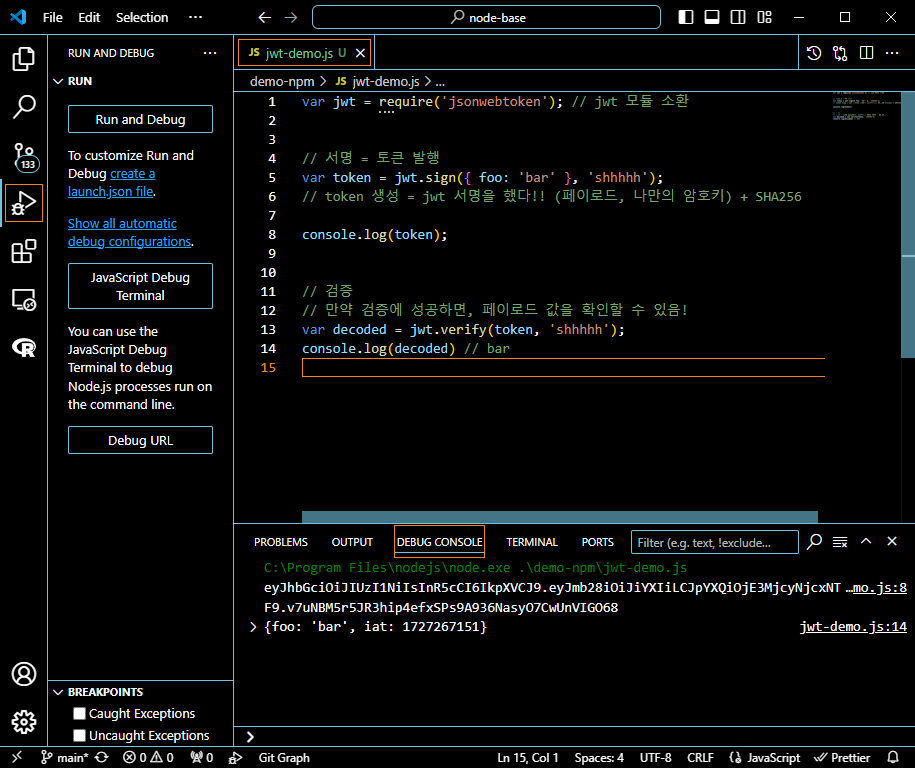This screenshot has height=768, width=915.
Task: Open Show all automatic debug configurations link
Action: coord(129,232)
